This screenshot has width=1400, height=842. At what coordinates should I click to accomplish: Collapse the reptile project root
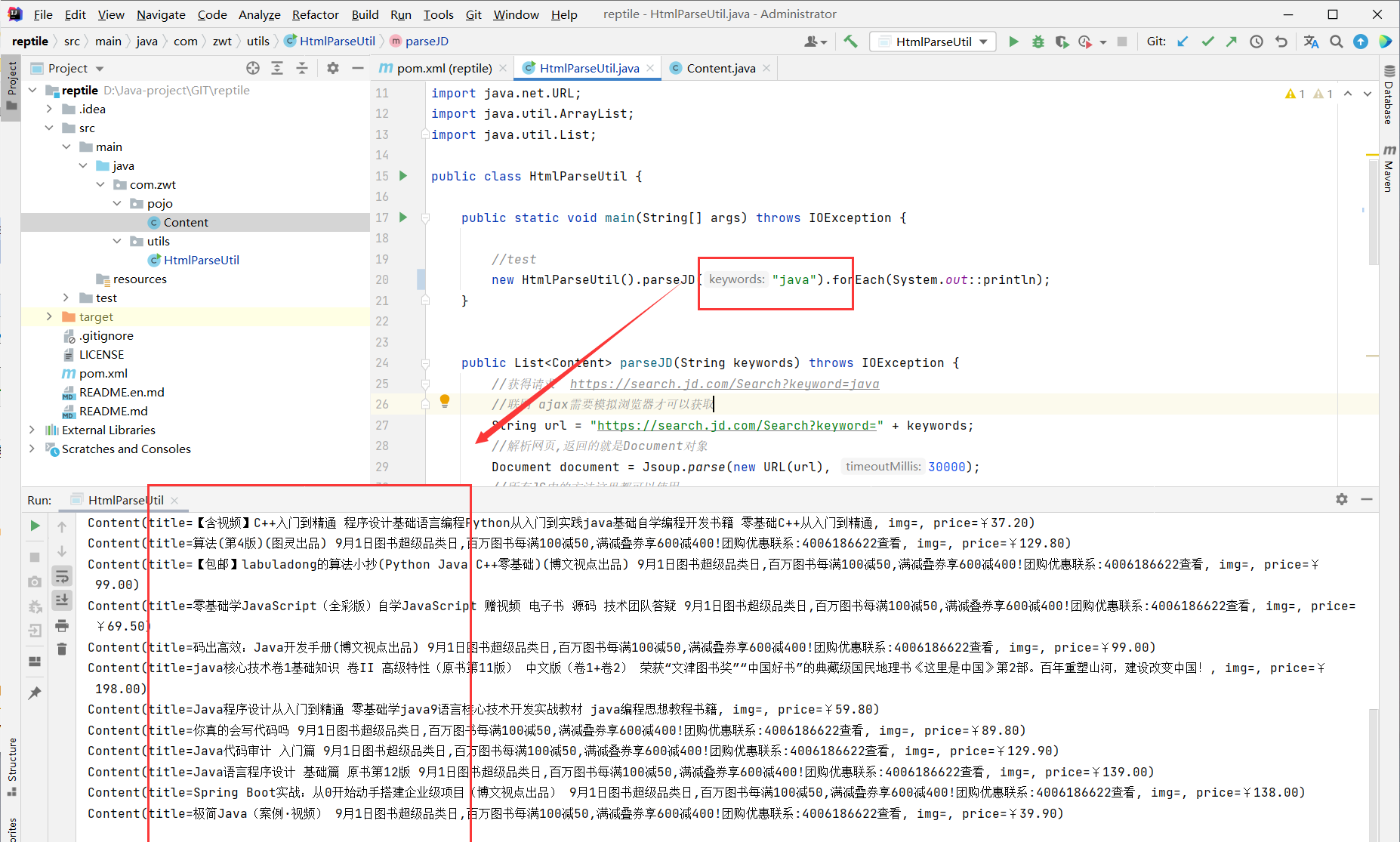pos(32,90)
